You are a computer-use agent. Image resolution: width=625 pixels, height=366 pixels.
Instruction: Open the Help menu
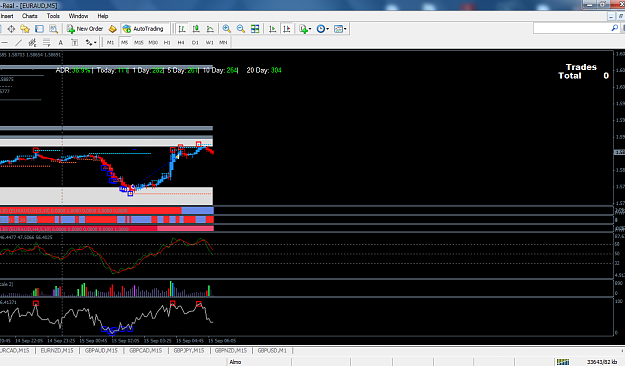pos(103,16)
